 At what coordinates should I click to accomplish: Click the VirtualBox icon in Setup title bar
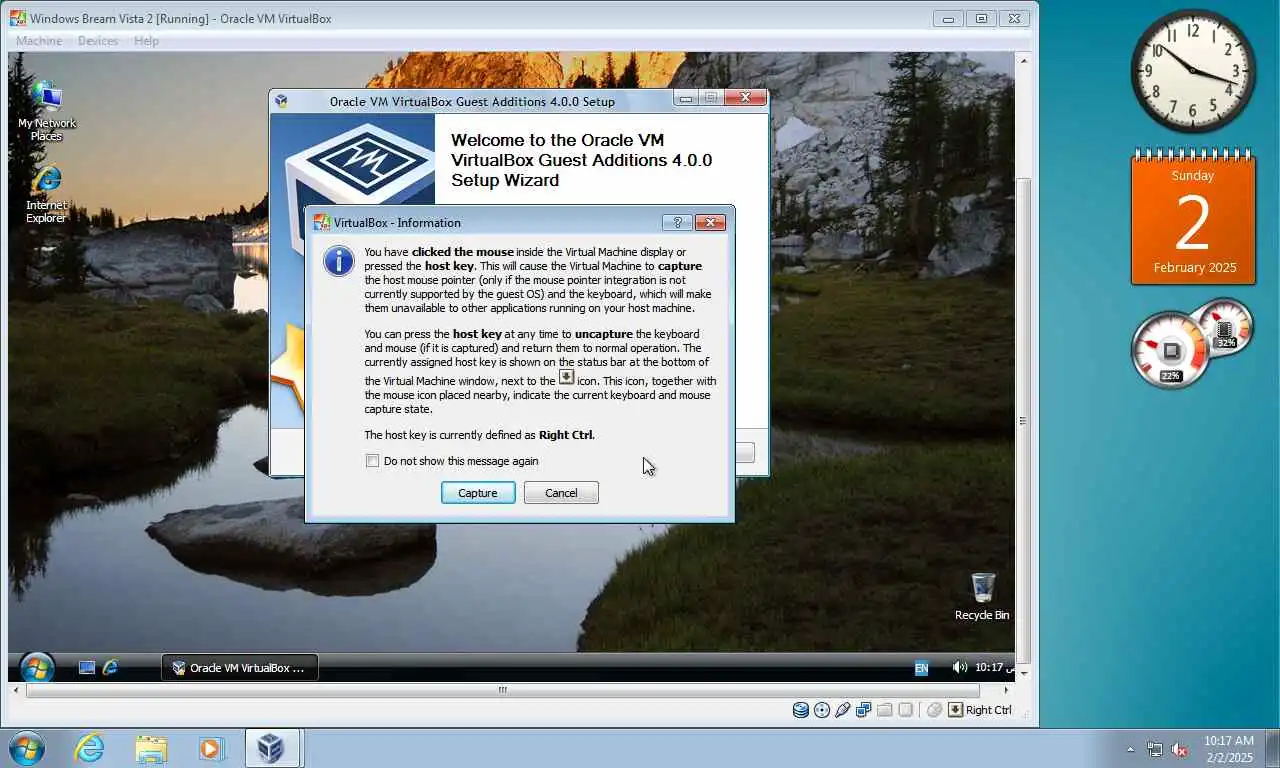[282, 101]
